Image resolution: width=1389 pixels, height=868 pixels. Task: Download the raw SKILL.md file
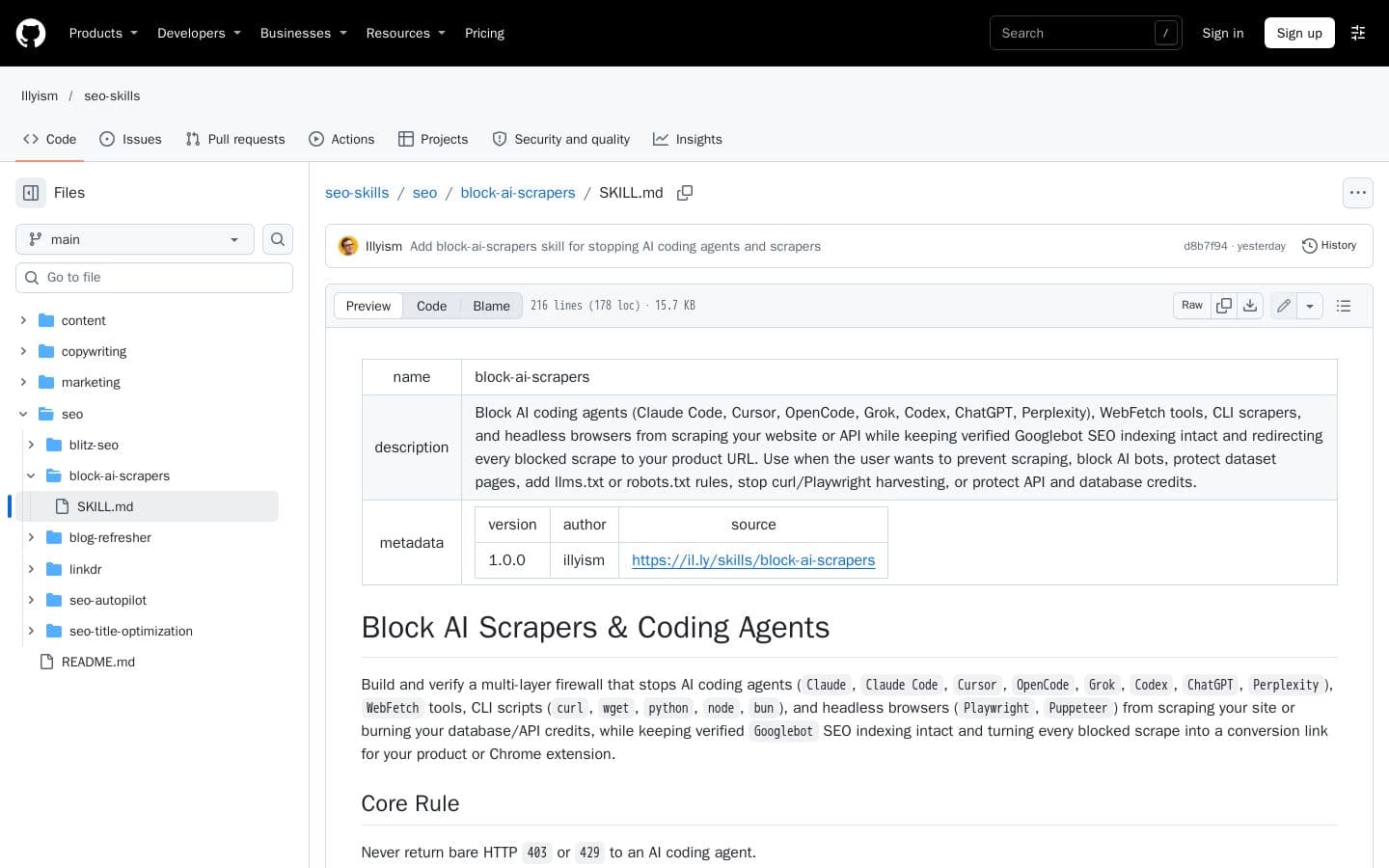tap(1250, 306)
